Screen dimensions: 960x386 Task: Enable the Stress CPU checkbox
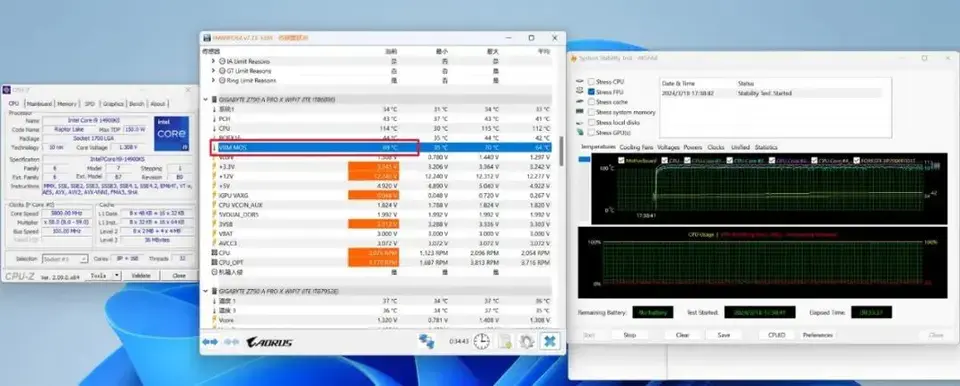tap(591, 81)
